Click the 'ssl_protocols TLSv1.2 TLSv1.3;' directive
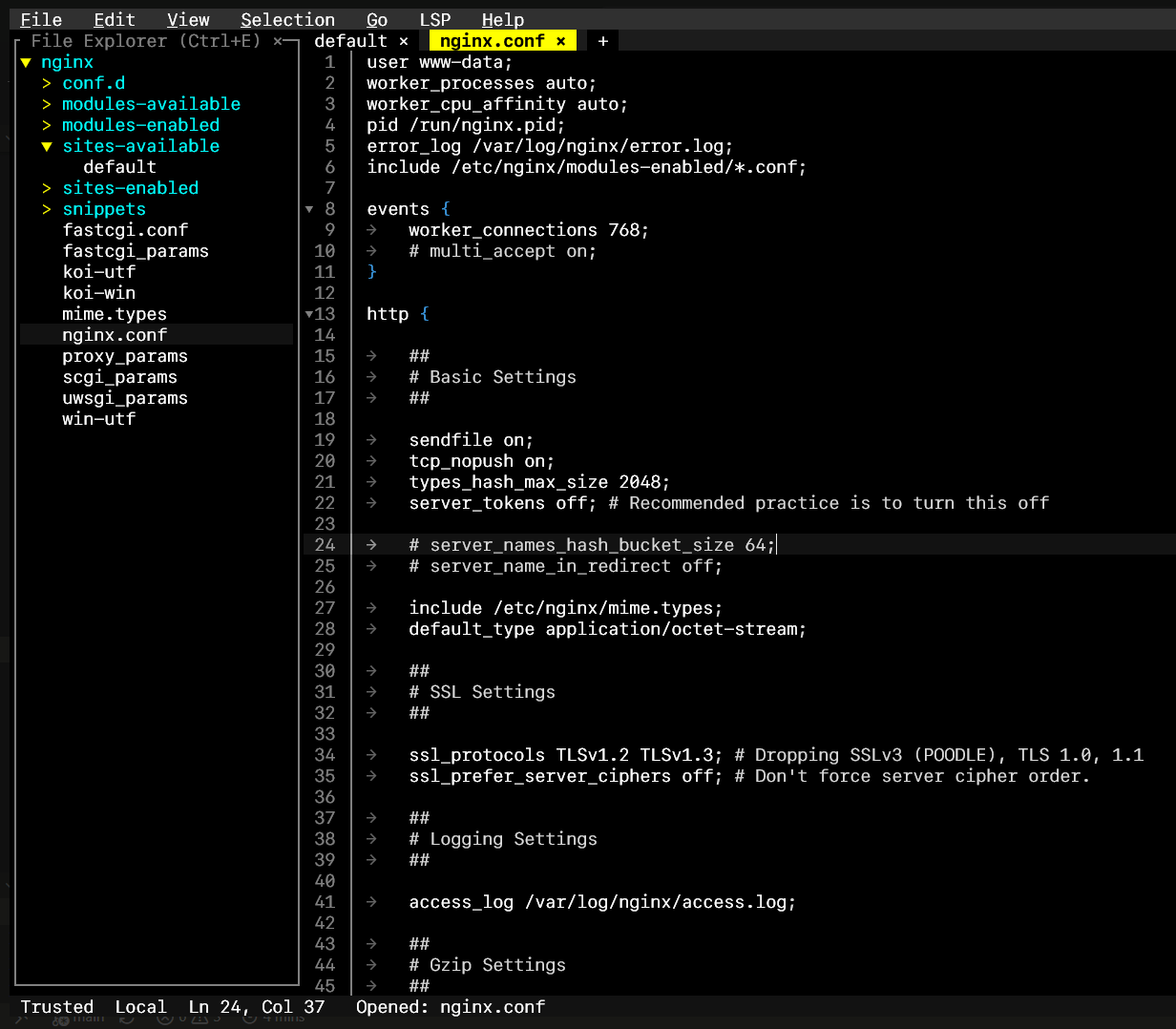This screenshot has width=1176, height=1029. (566, 755)
